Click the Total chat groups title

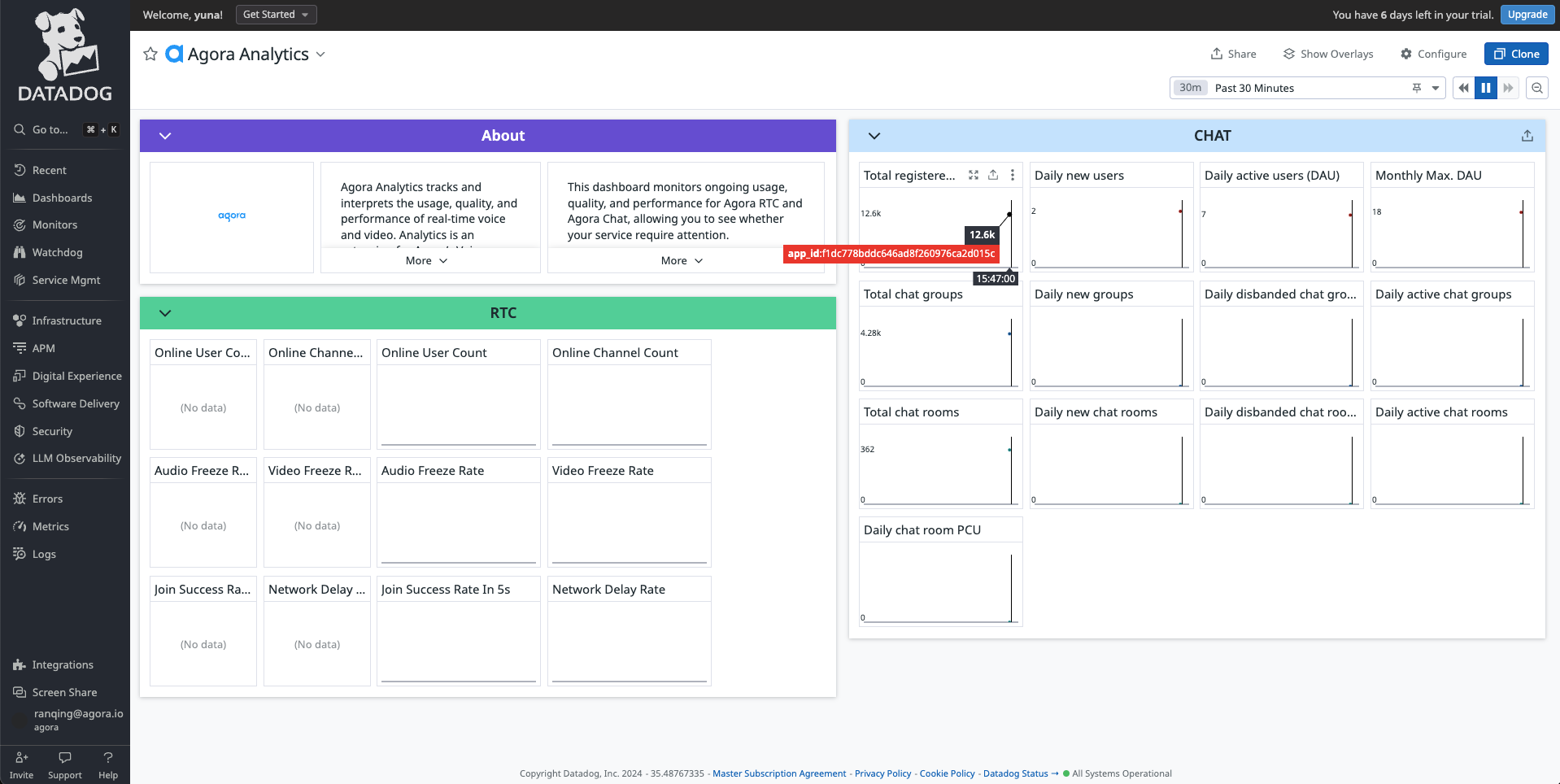coord(913,294)
